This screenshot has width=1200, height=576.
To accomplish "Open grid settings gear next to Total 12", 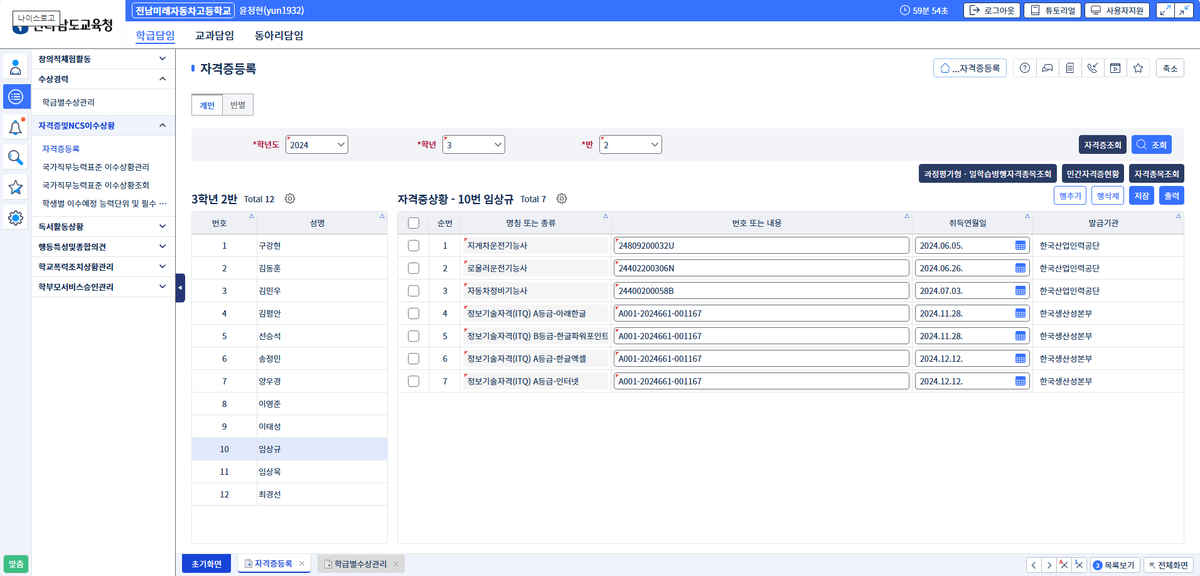I will coord(290,199).
